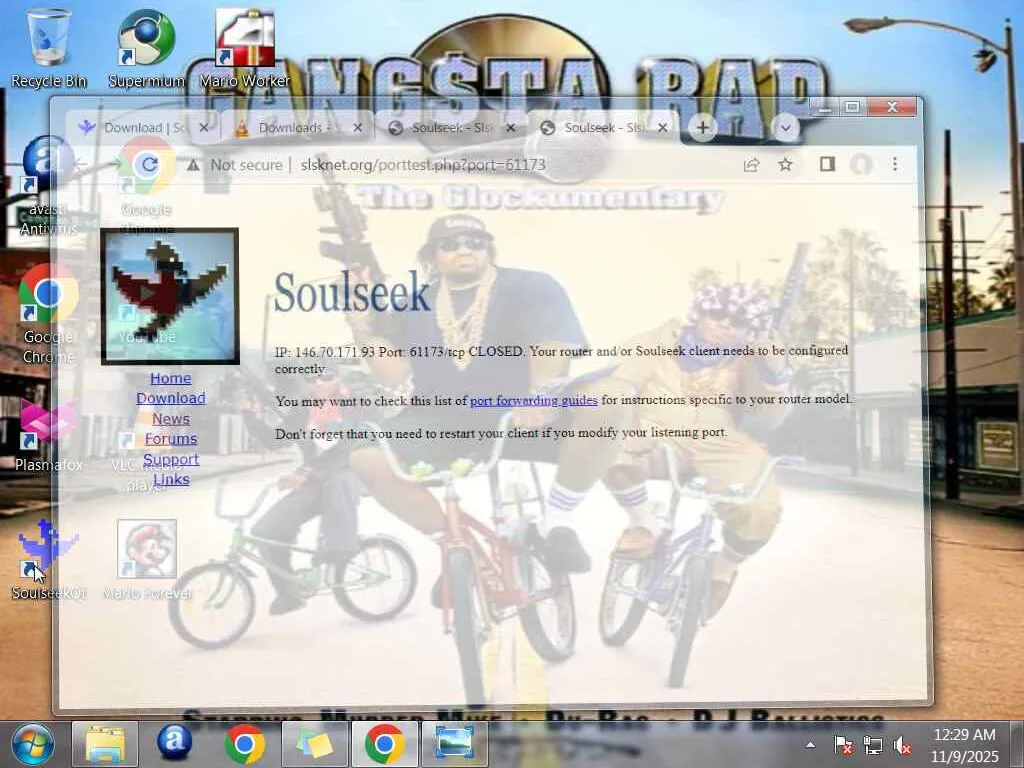Viewport: 1024px width, 768px height.
Task: Open the Home link in sidebar
Action: click(x=170, y=378)
